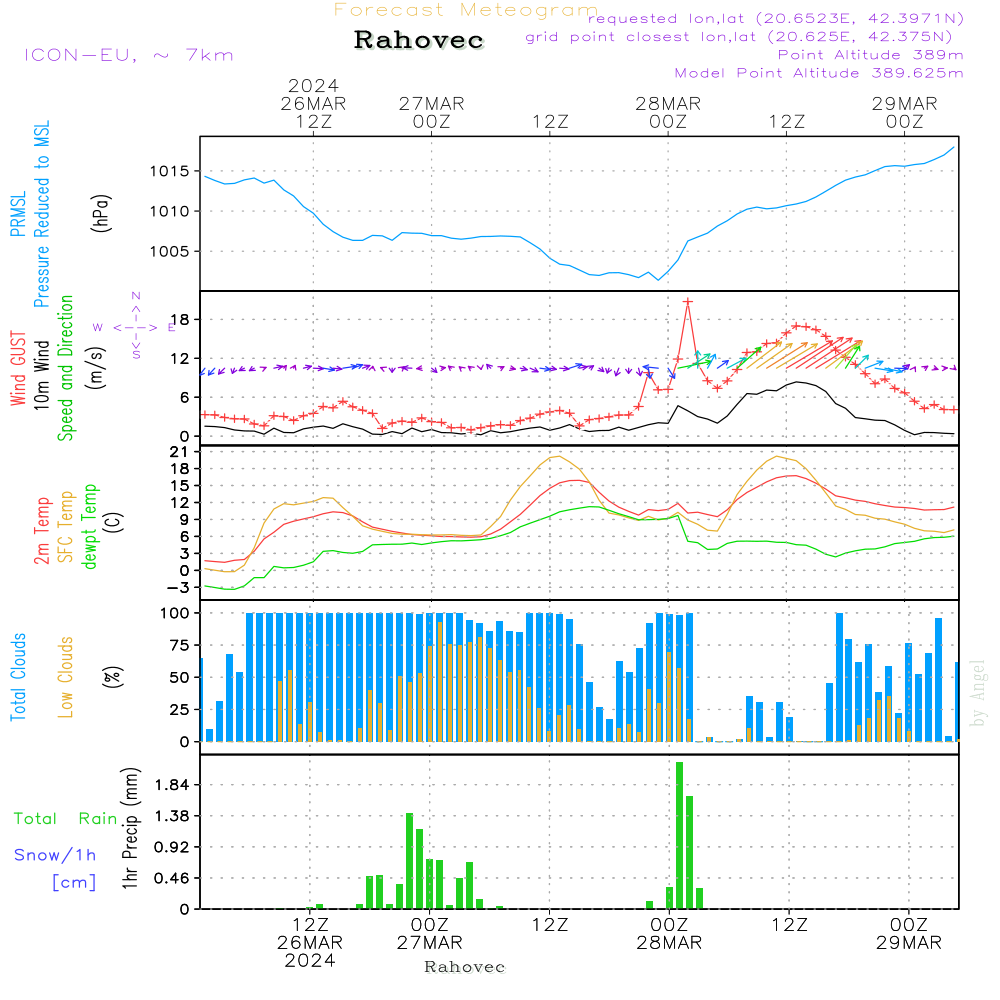The image size is (1000, 1000).
Task: Click the orange "Low Clouds" label
Action: [65, 677]
